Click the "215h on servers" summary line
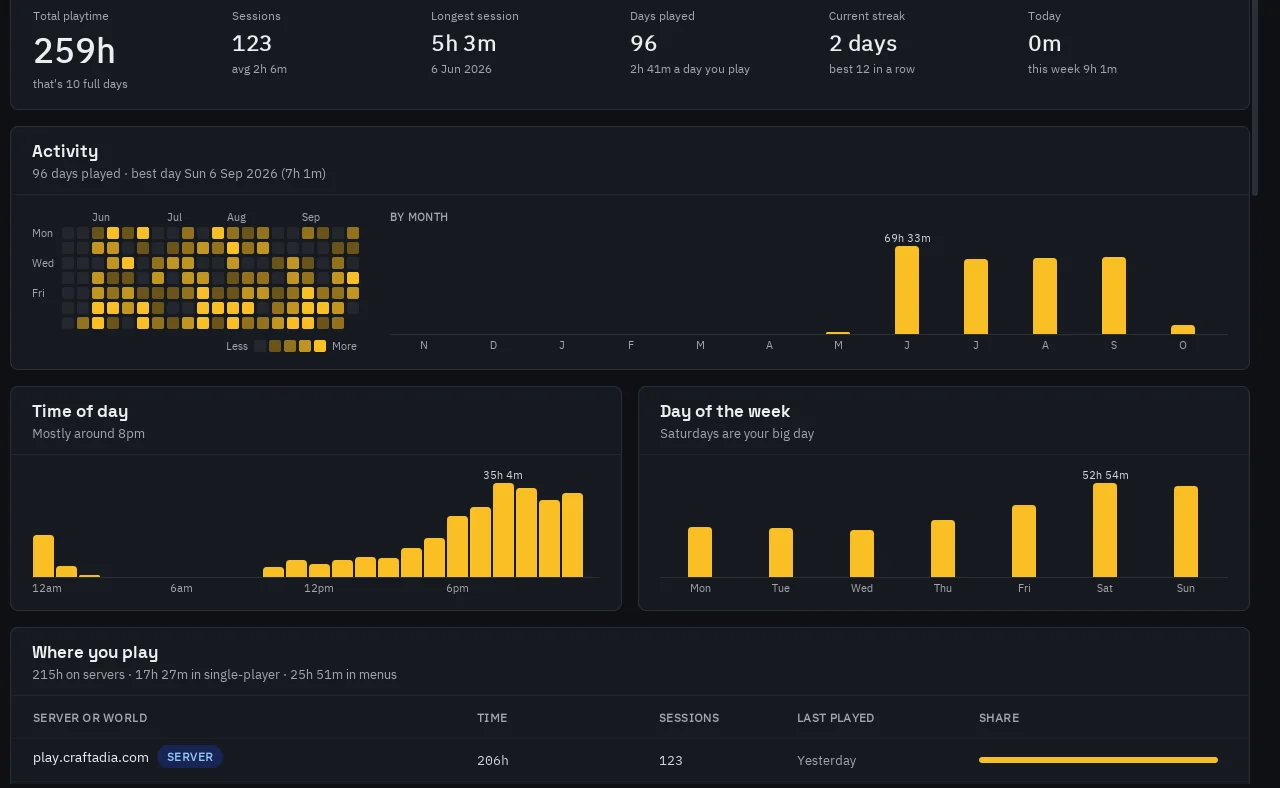Image resolution: width=1280 pixels, height=788 pixels. (214, 674)
